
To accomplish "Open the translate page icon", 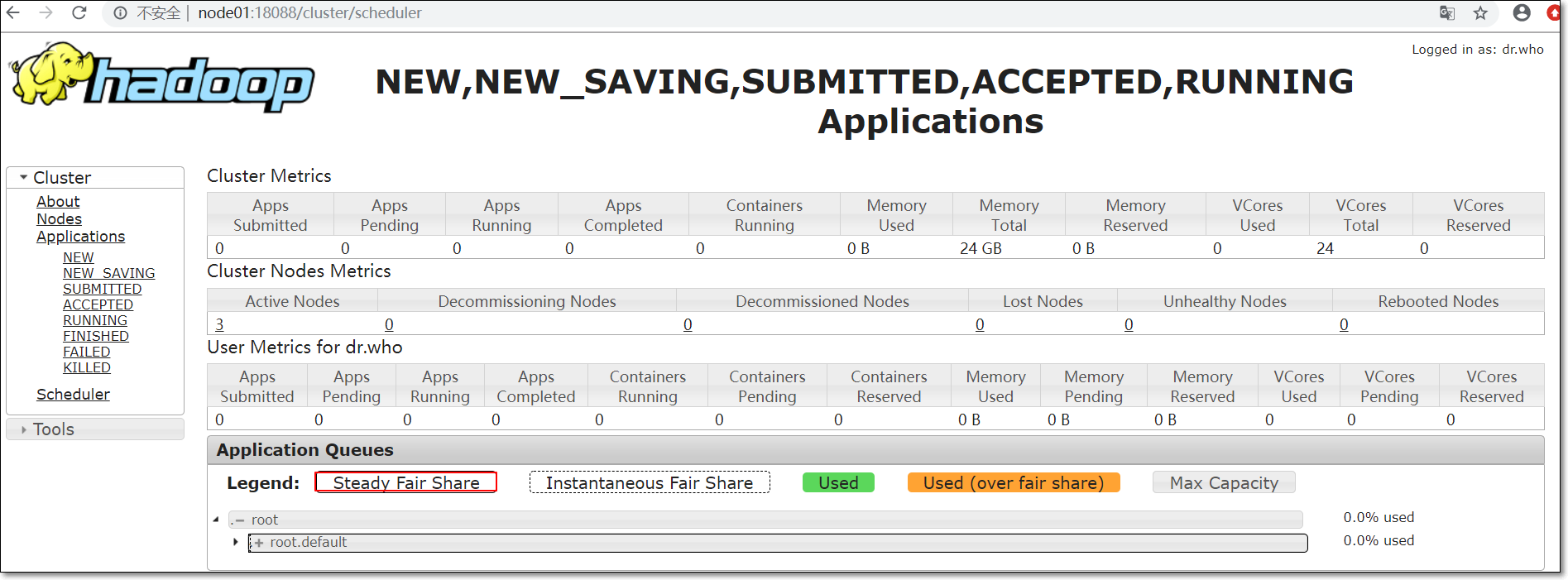I will 1447,12.
